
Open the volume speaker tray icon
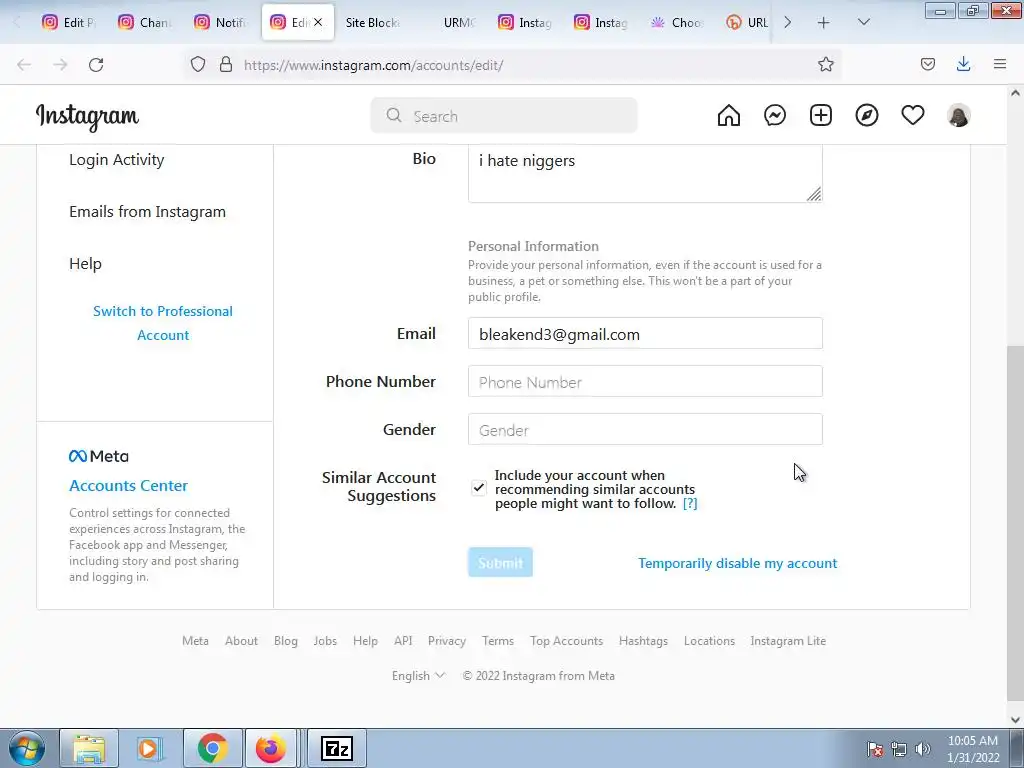point(922,749)
